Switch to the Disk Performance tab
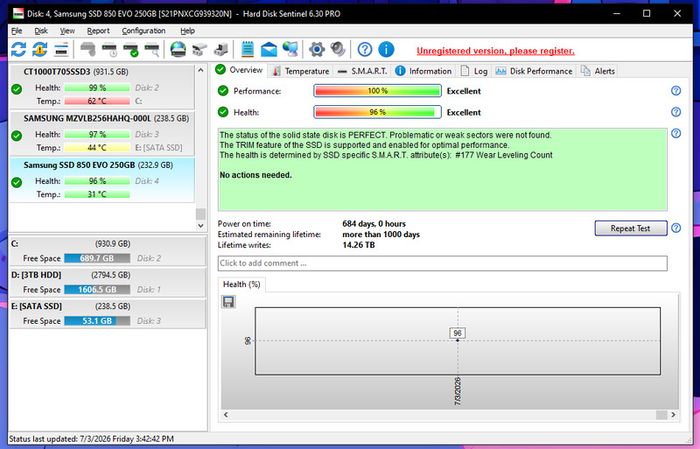Image resolution: width=700 pixels, height=449 pixels. [534, 71]
